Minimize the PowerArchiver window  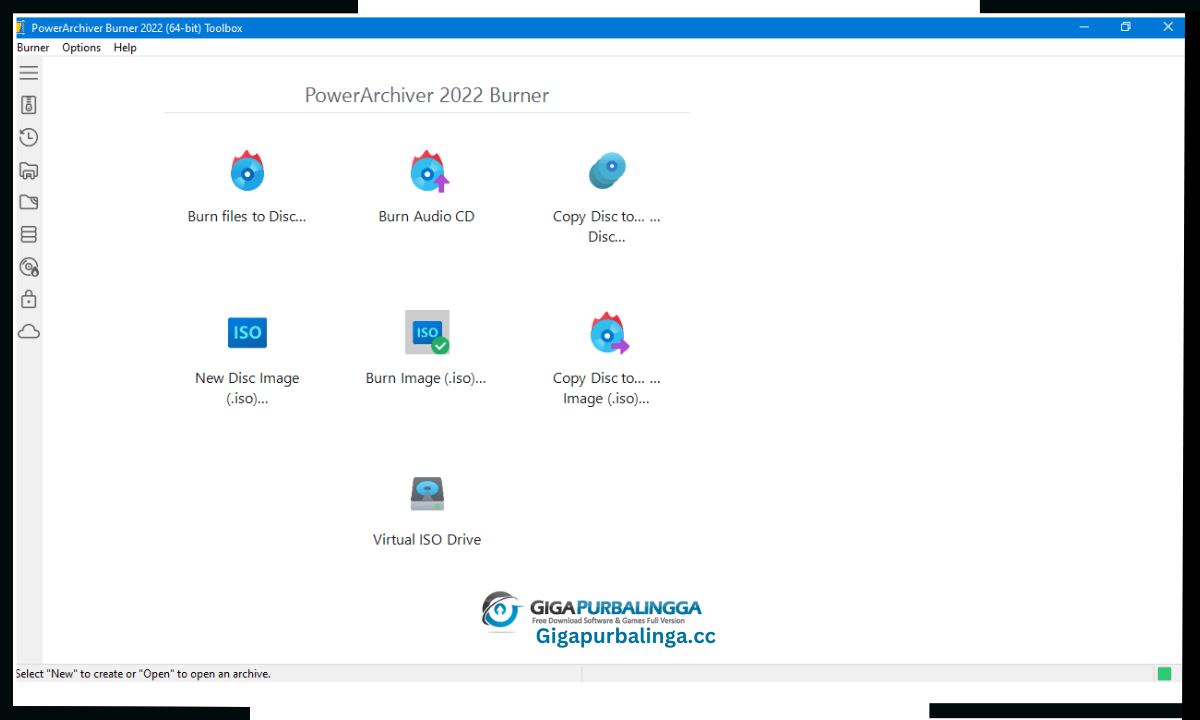(x=1083, y=27)
